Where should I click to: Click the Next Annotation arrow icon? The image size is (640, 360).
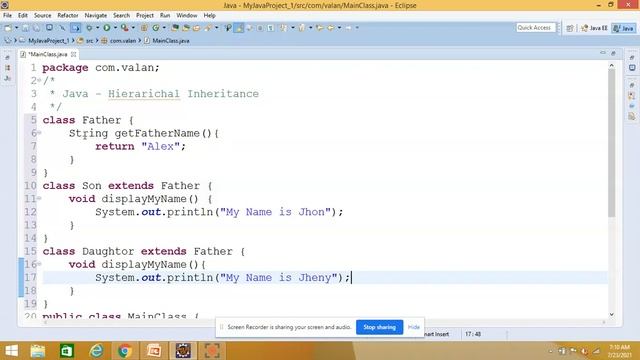click(283, 28)
